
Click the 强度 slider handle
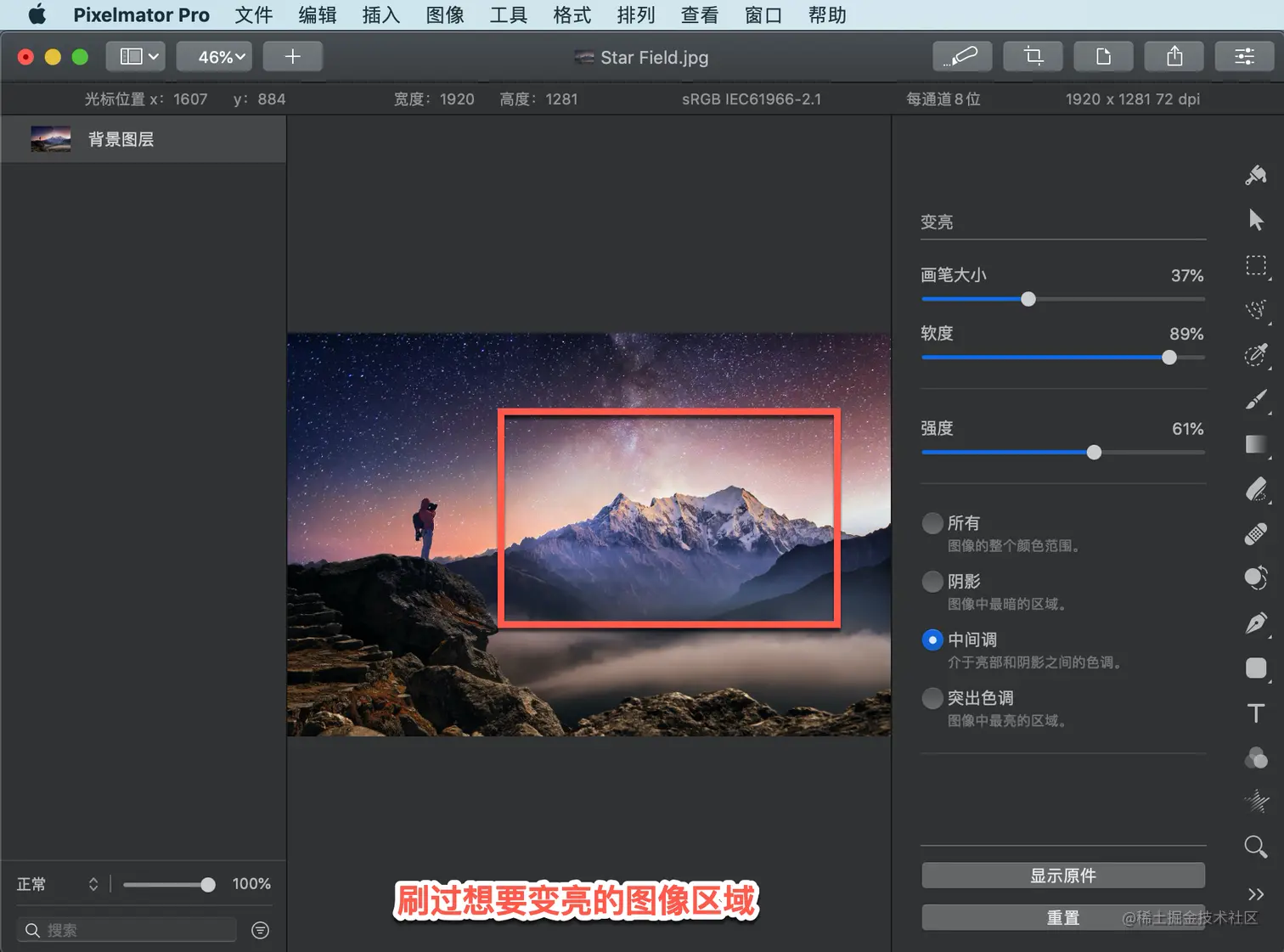coord(1095,453)
